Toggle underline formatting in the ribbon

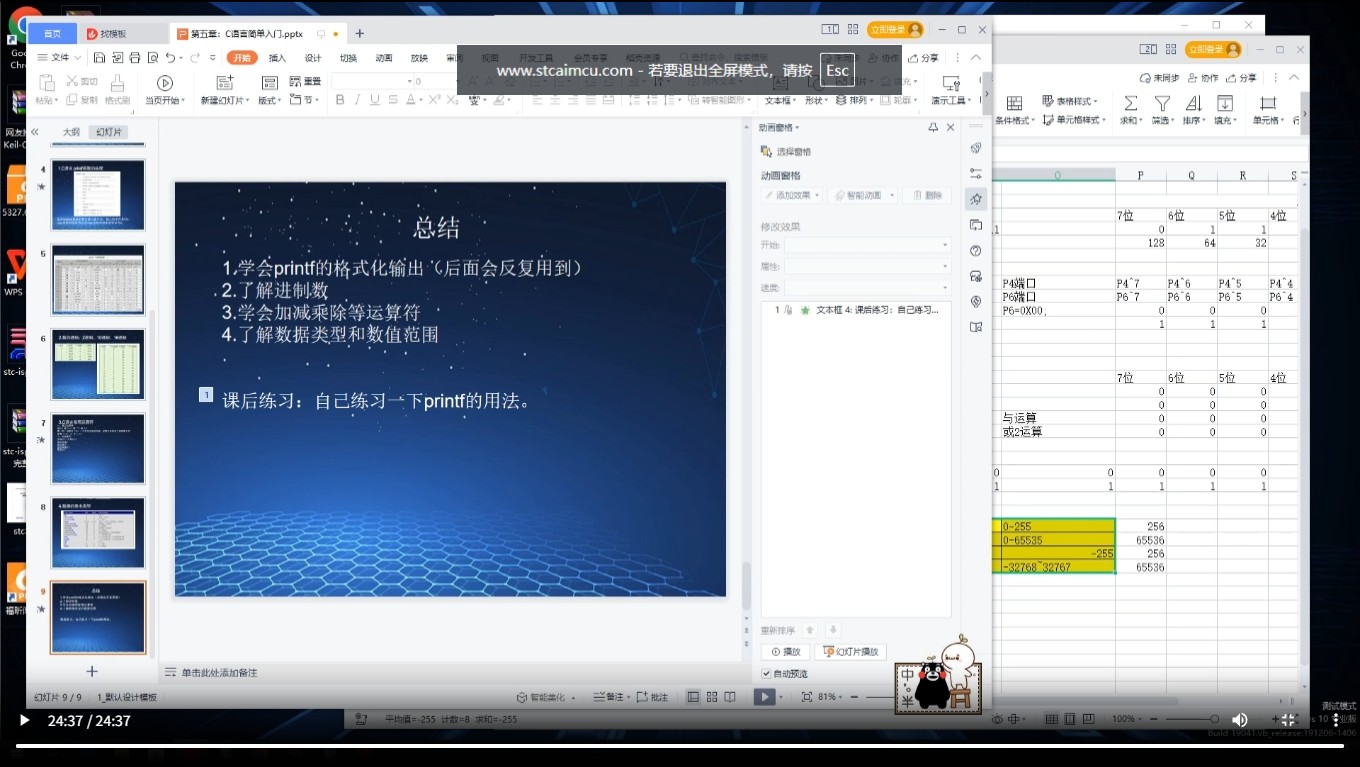click(375, 100)
